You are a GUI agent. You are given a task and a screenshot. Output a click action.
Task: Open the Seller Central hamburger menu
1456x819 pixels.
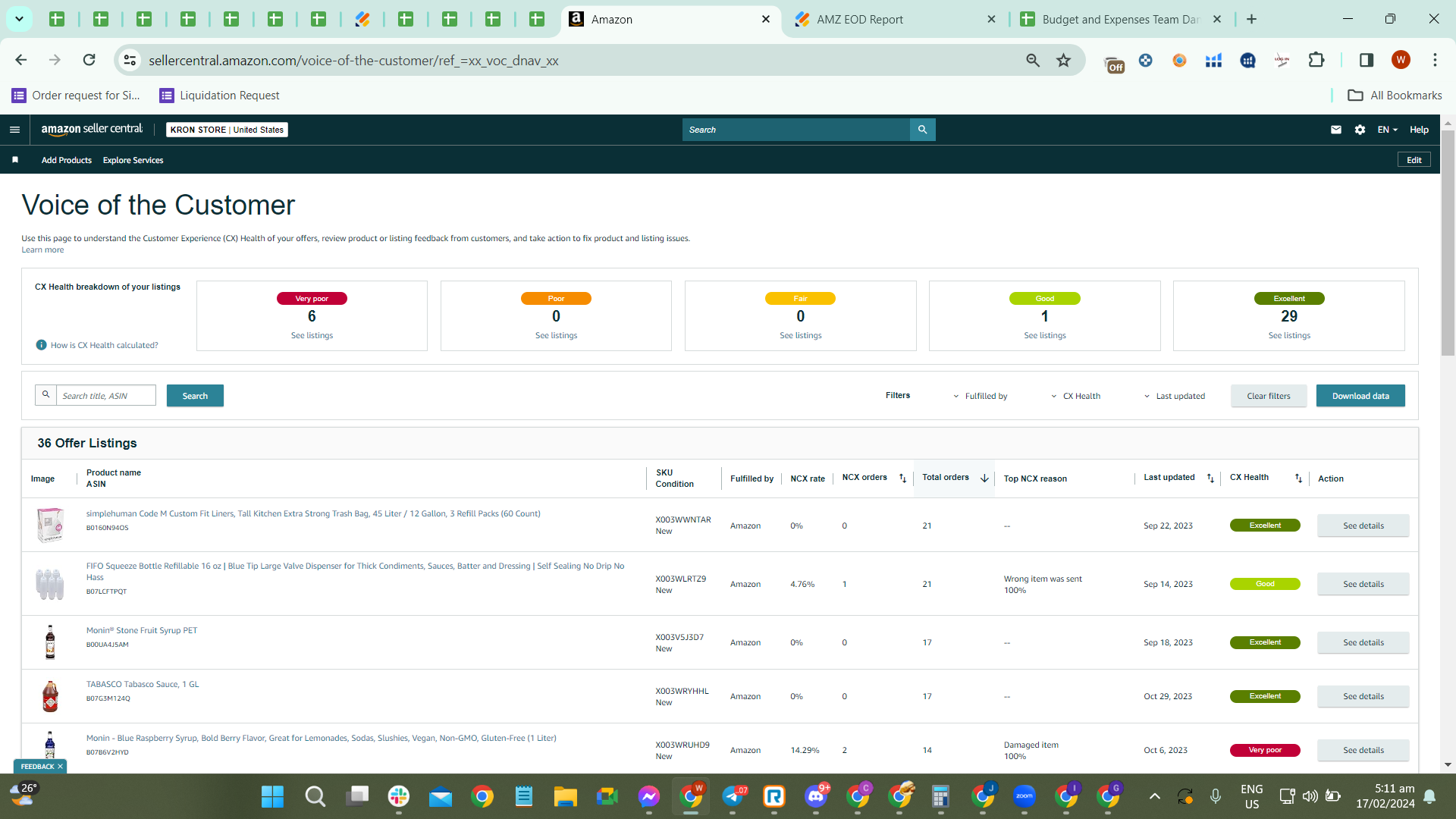click(14, 130)
